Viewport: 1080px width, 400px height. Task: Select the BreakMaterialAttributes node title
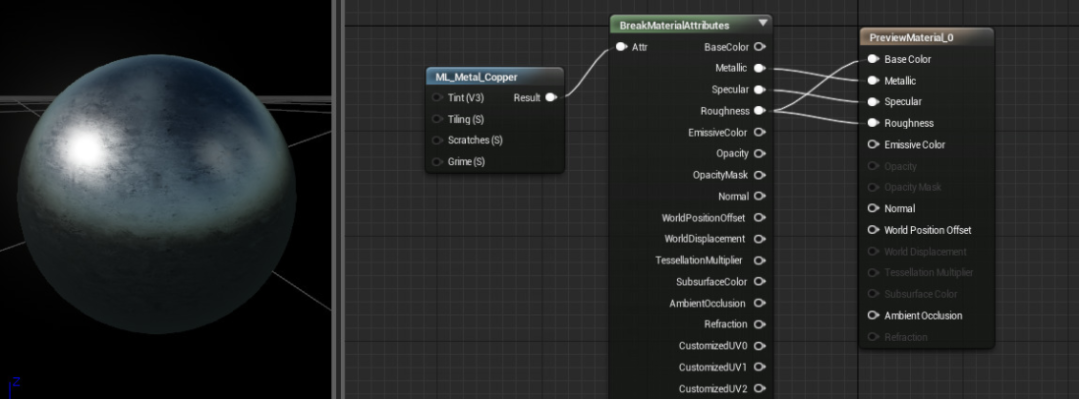(674, 25)
